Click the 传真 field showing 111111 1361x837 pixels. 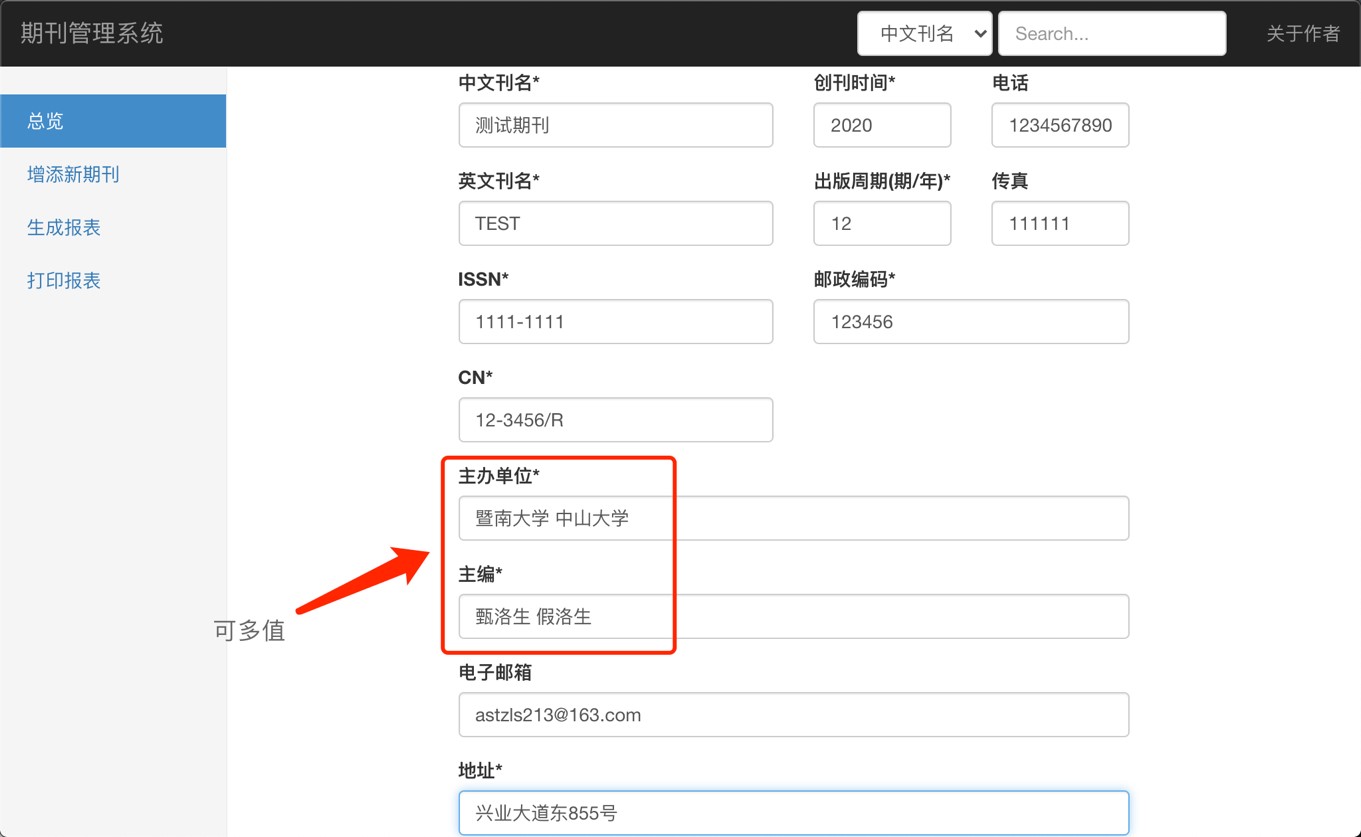point(1060,223)
